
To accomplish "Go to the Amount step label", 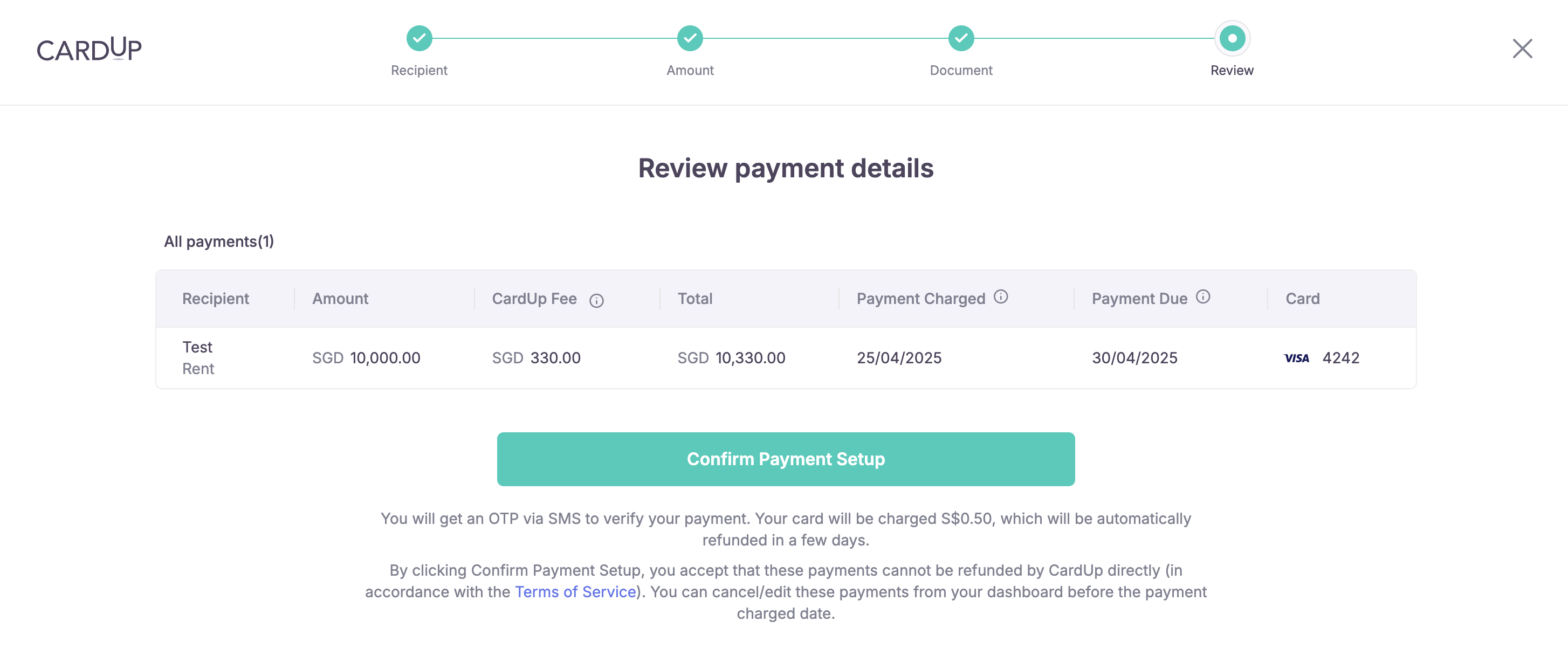I will (x=690, y=71).
